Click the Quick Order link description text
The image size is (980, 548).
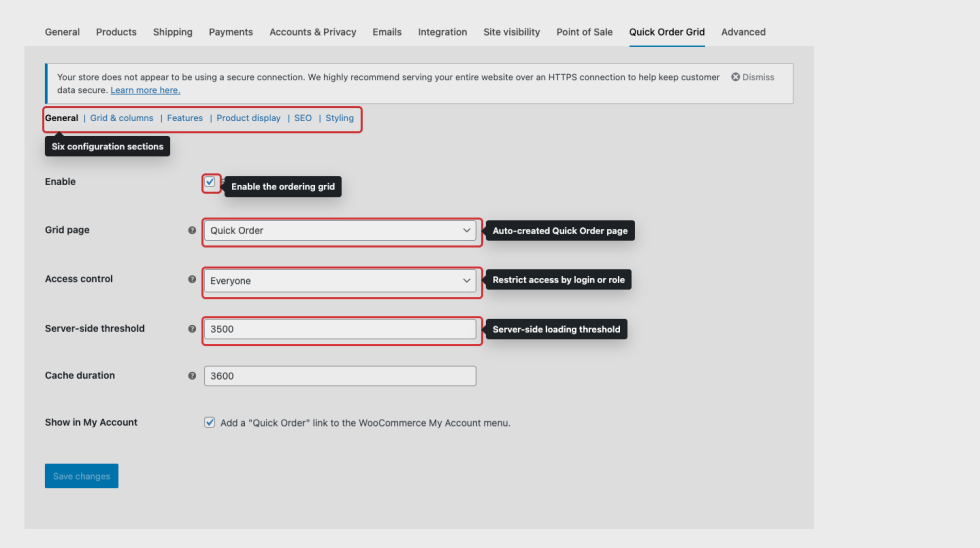[x=365, y=423]
